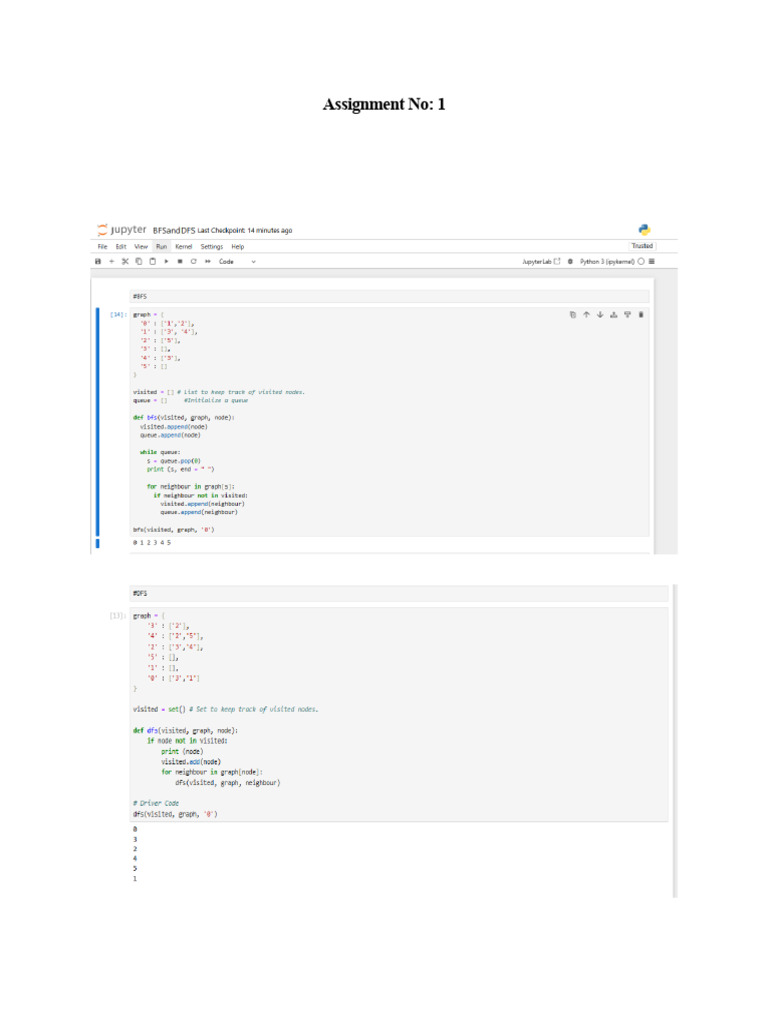The height and width of the screenshot is (1024, 768).
Task: Cut the selected cell using the scissors icon
Action: coord(125,261)
